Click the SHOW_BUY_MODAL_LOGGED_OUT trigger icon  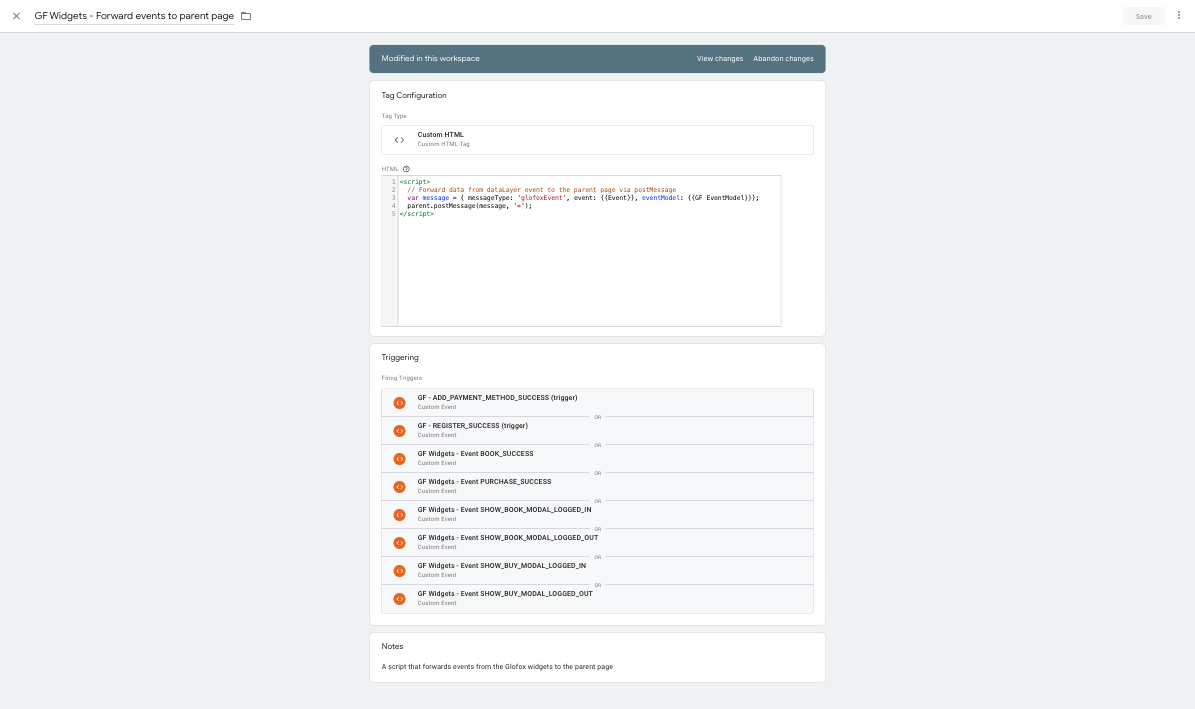399,599
